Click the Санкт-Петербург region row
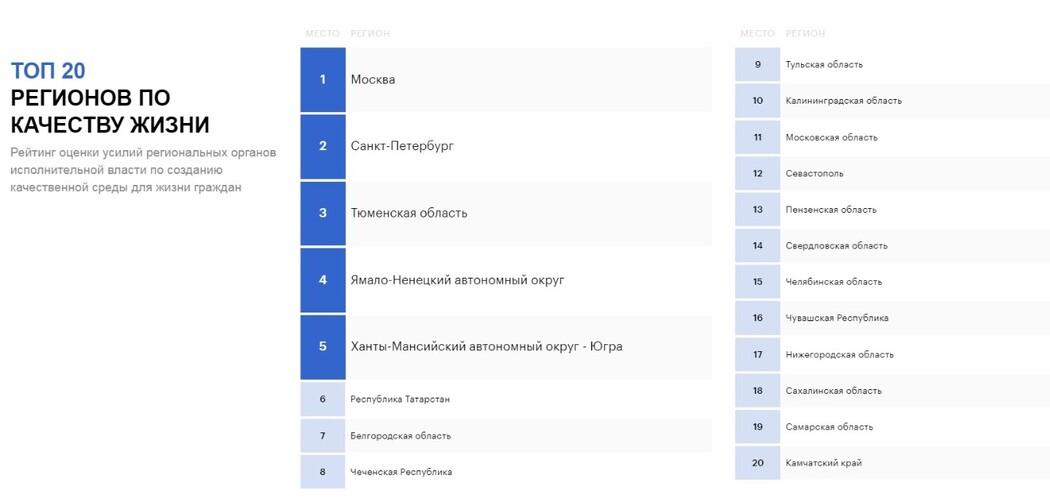 click(506, 146)
